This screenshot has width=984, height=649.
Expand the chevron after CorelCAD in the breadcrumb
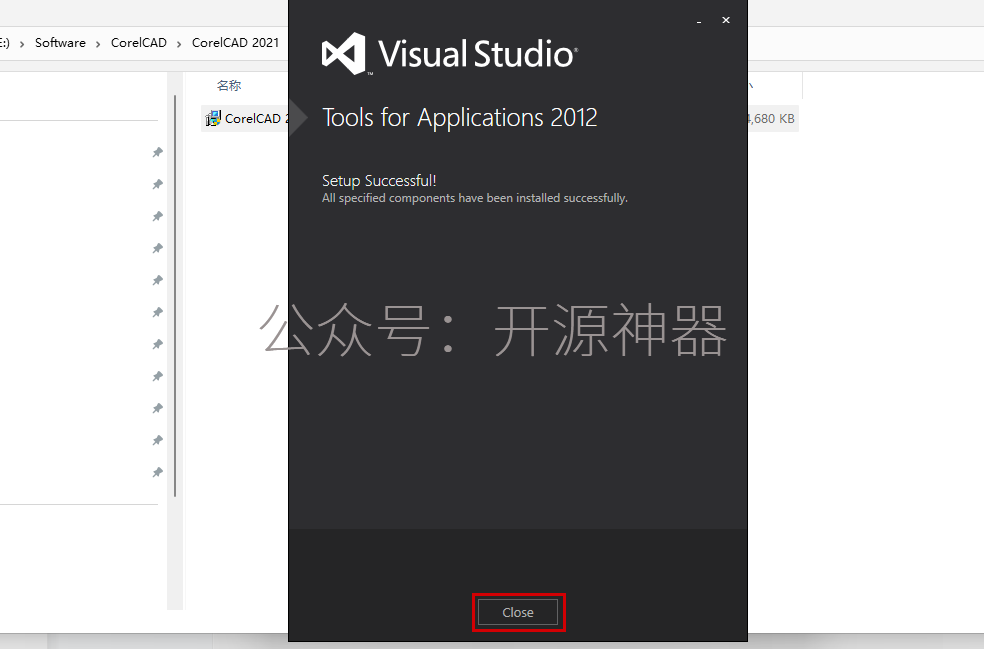[179, 44]
